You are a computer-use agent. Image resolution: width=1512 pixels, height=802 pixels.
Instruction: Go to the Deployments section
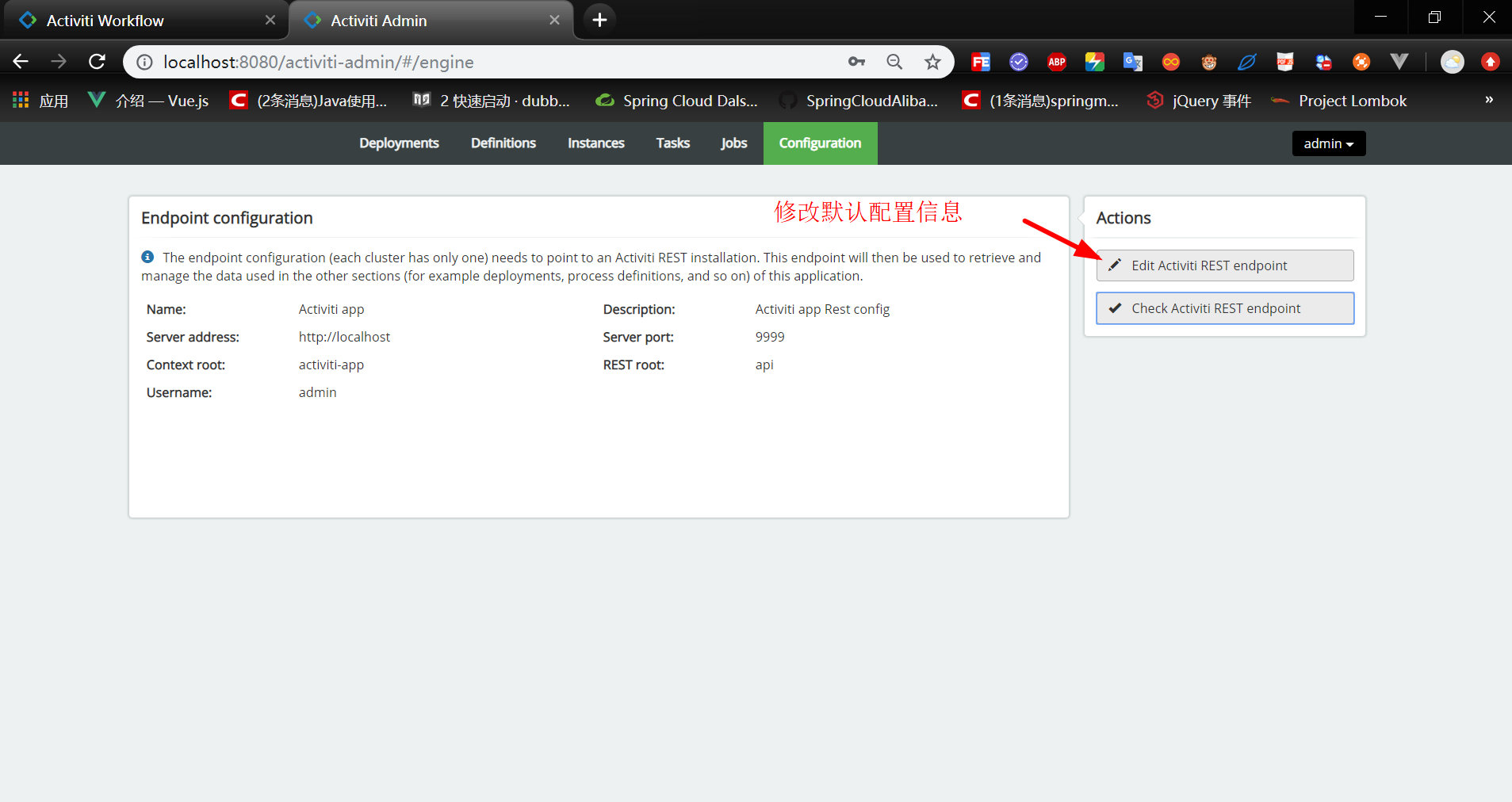(x=399, y=143)
